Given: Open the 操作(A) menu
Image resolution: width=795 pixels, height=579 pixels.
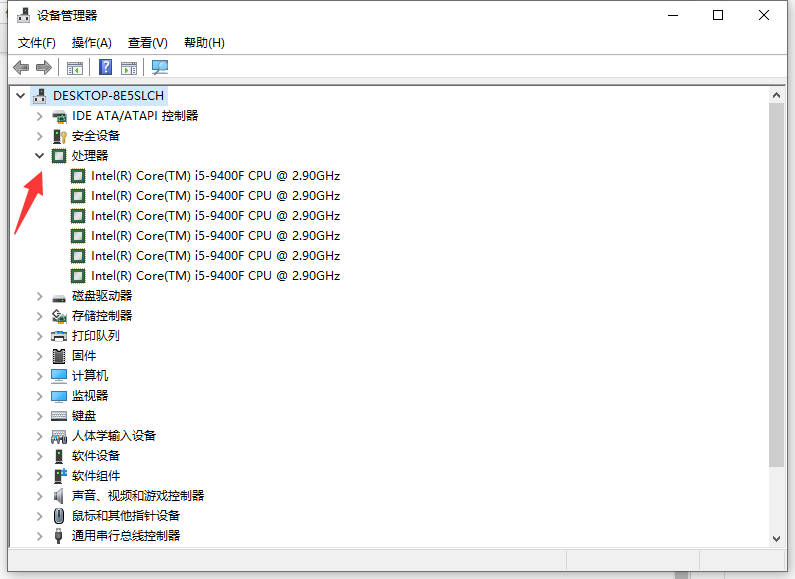Looking at the screenshot, I should pos(91,43).
